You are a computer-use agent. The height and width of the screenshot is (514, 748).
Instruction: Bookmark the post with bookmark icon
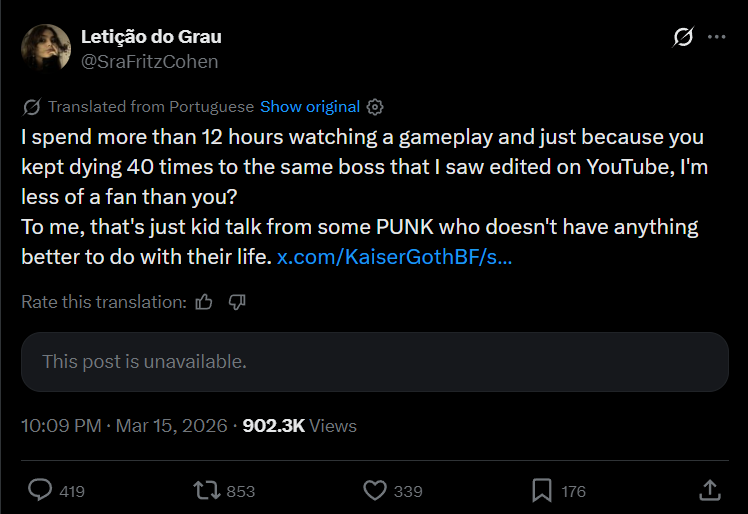point(542,491)
